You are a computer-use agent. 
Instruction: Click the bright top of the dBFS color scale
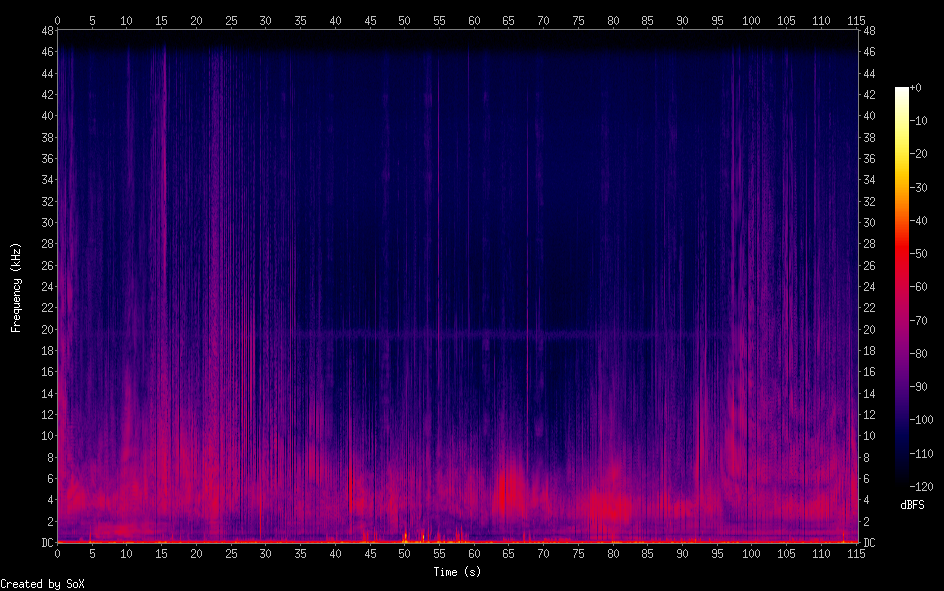pyautogui.click(x=902, y=92)
